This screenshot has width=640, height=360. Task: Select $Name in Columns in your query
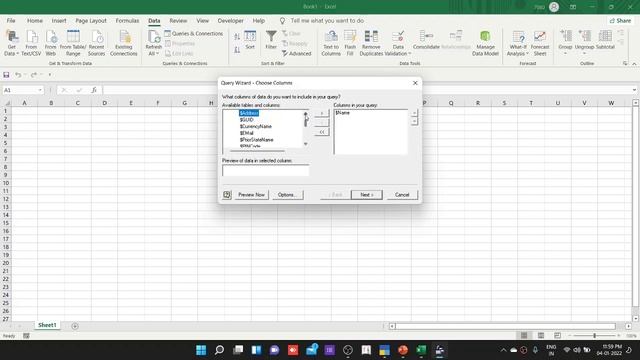(342, 113)
